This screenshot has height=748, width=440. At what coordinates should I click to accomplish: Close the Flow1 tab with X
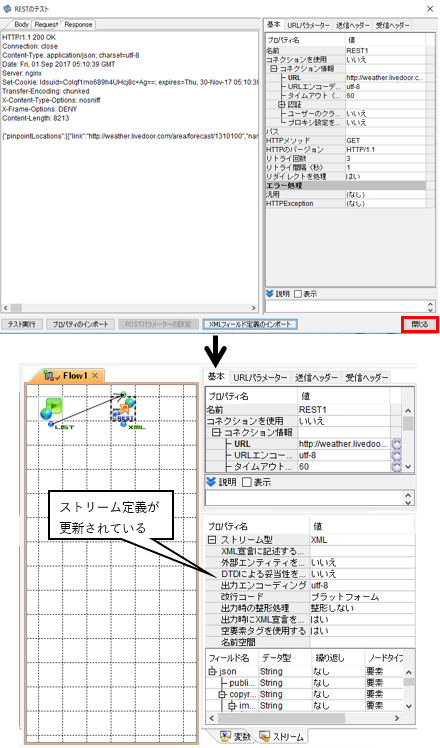[95, 376]
